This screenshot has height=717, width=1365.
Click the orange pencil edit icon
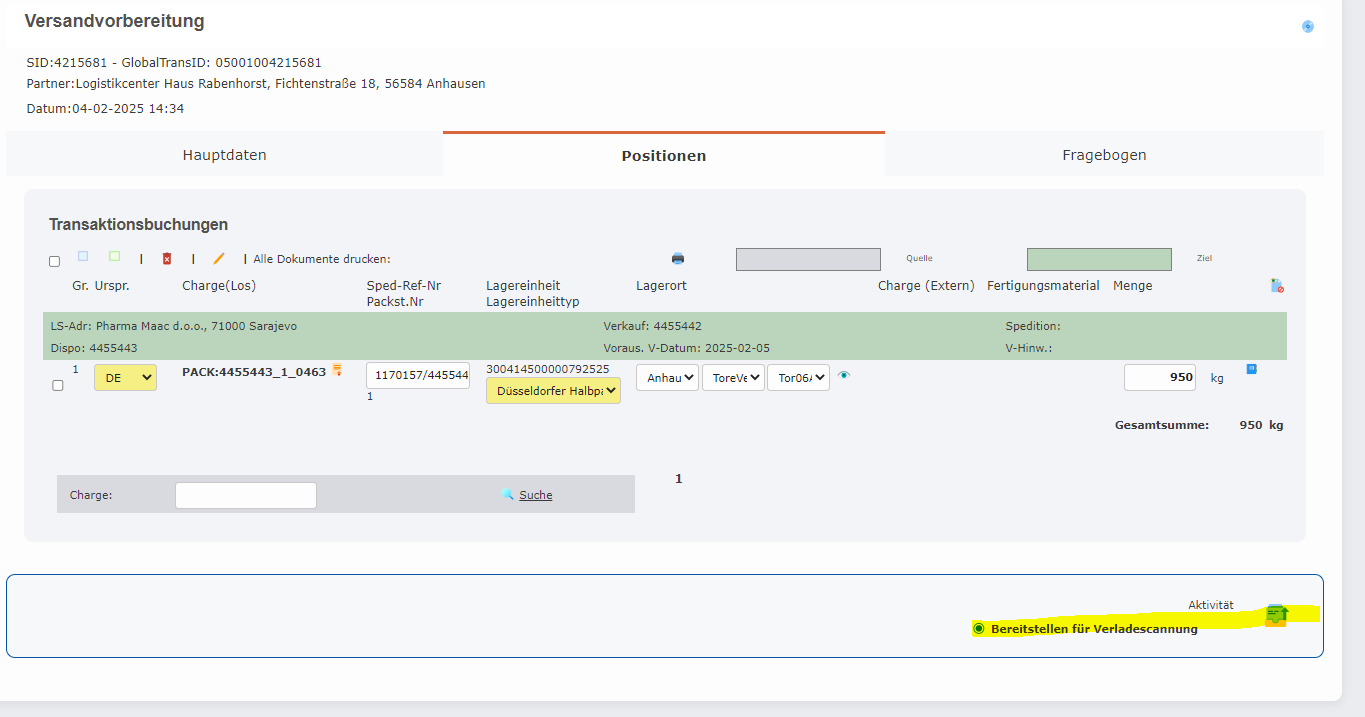tap(219, 259)
